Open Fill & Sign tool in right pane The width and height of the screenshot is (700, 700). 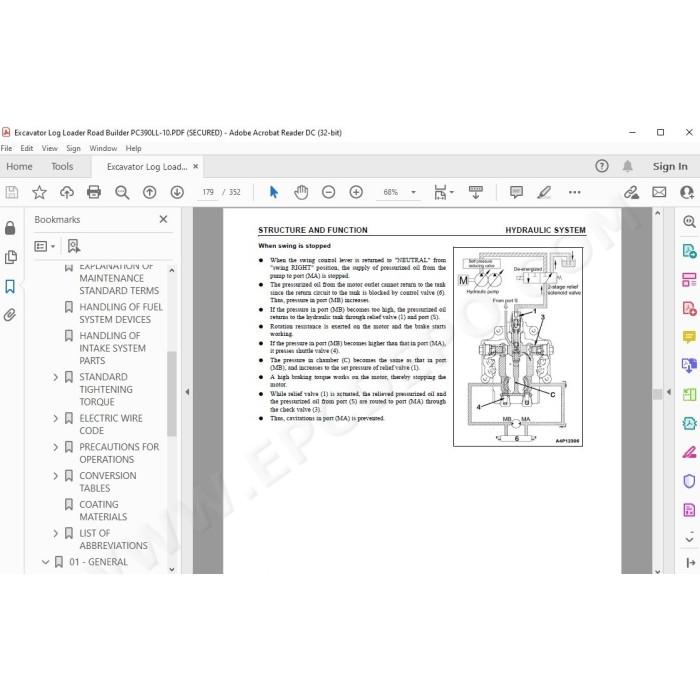689,452
